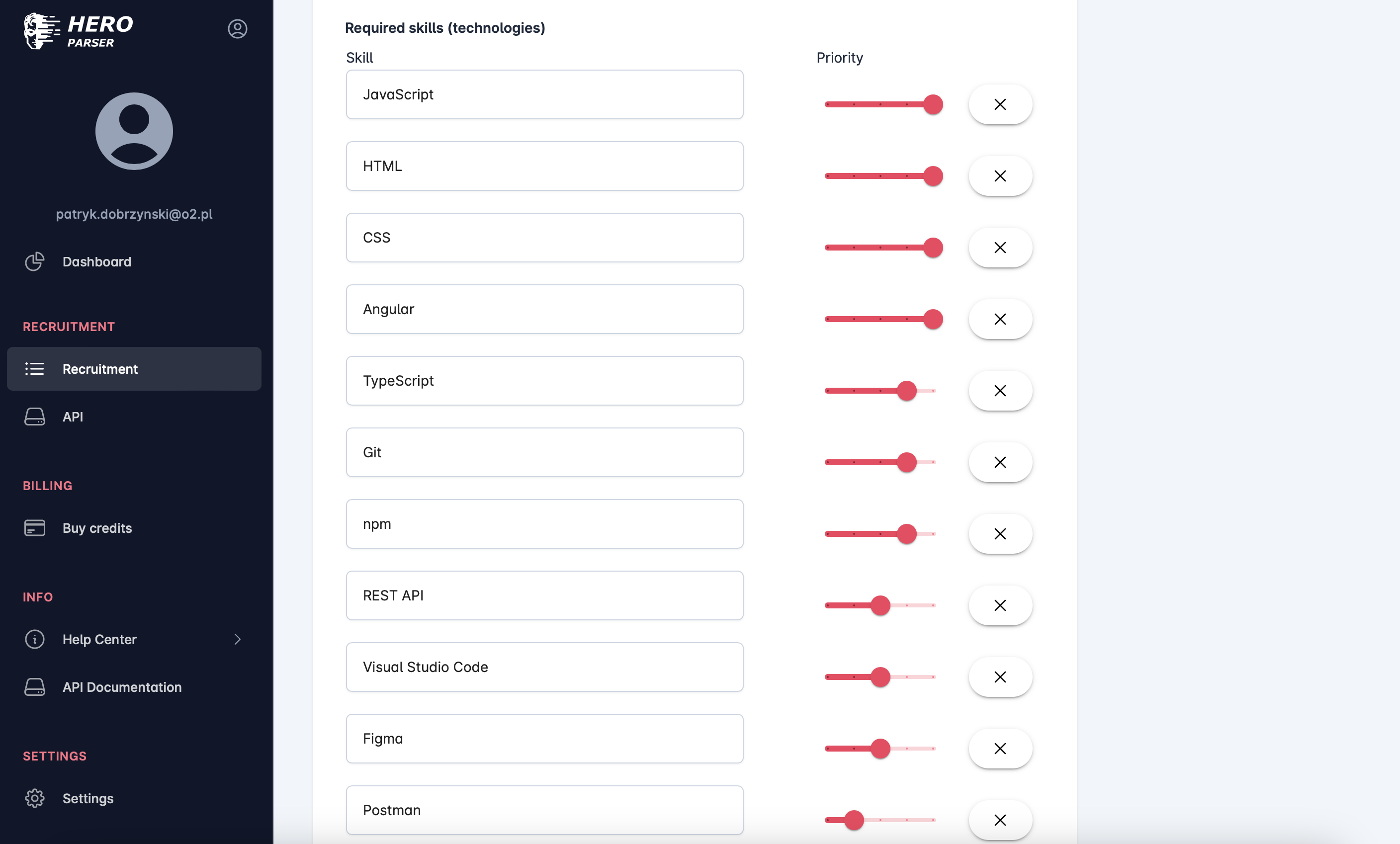Viewport: 1400px width, 844px height.
Task: Remove the JavaScript skill
Action: [x=1000, y=104]
